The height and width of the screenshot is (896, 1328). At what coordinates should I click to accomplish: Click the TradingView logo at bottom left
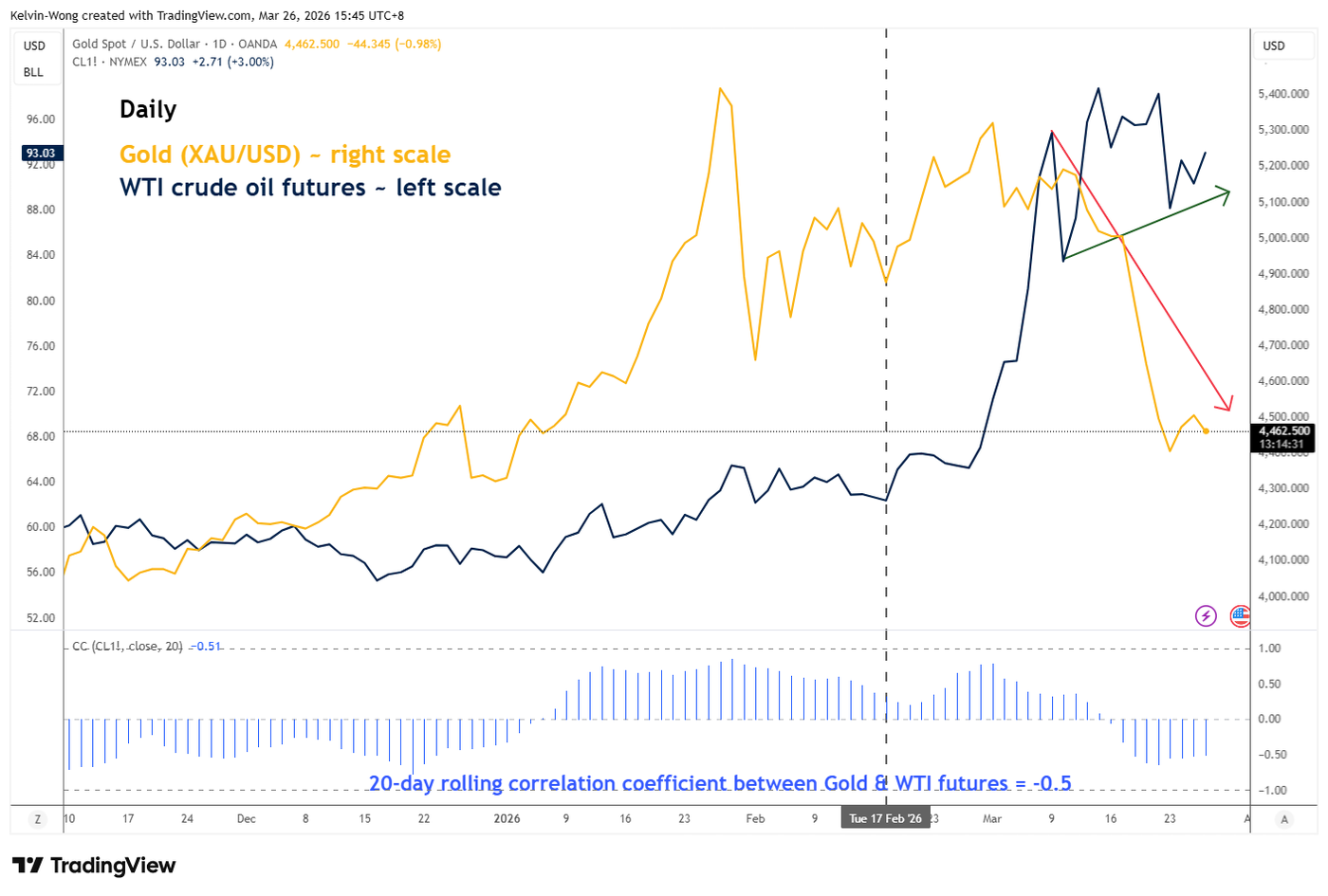coord(92,866)
